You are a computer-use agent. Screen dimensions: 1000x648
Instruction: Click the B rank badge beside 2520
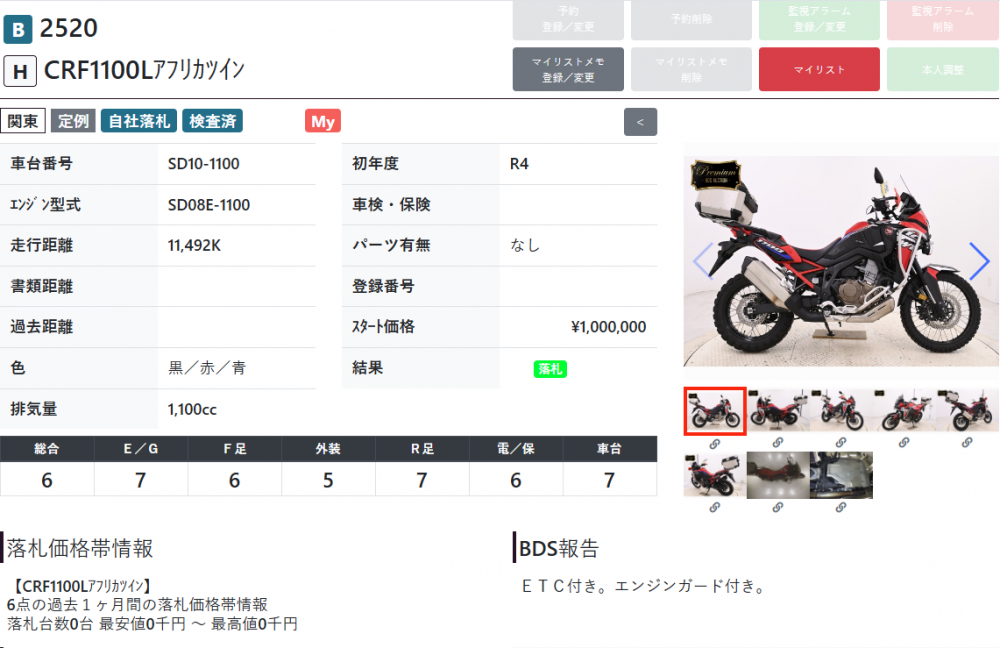(x=17, y=29)
